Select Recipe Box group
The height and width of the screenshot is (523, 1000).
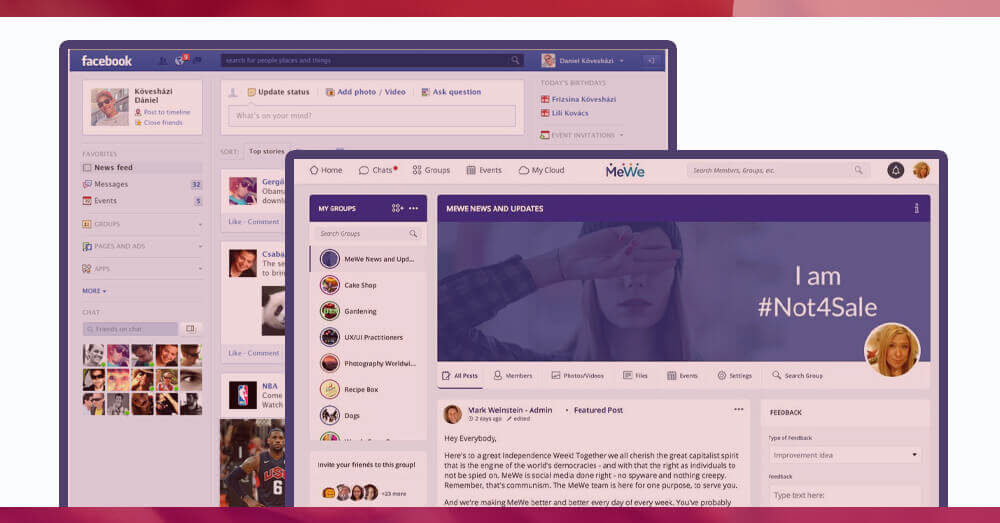point(368,389)
